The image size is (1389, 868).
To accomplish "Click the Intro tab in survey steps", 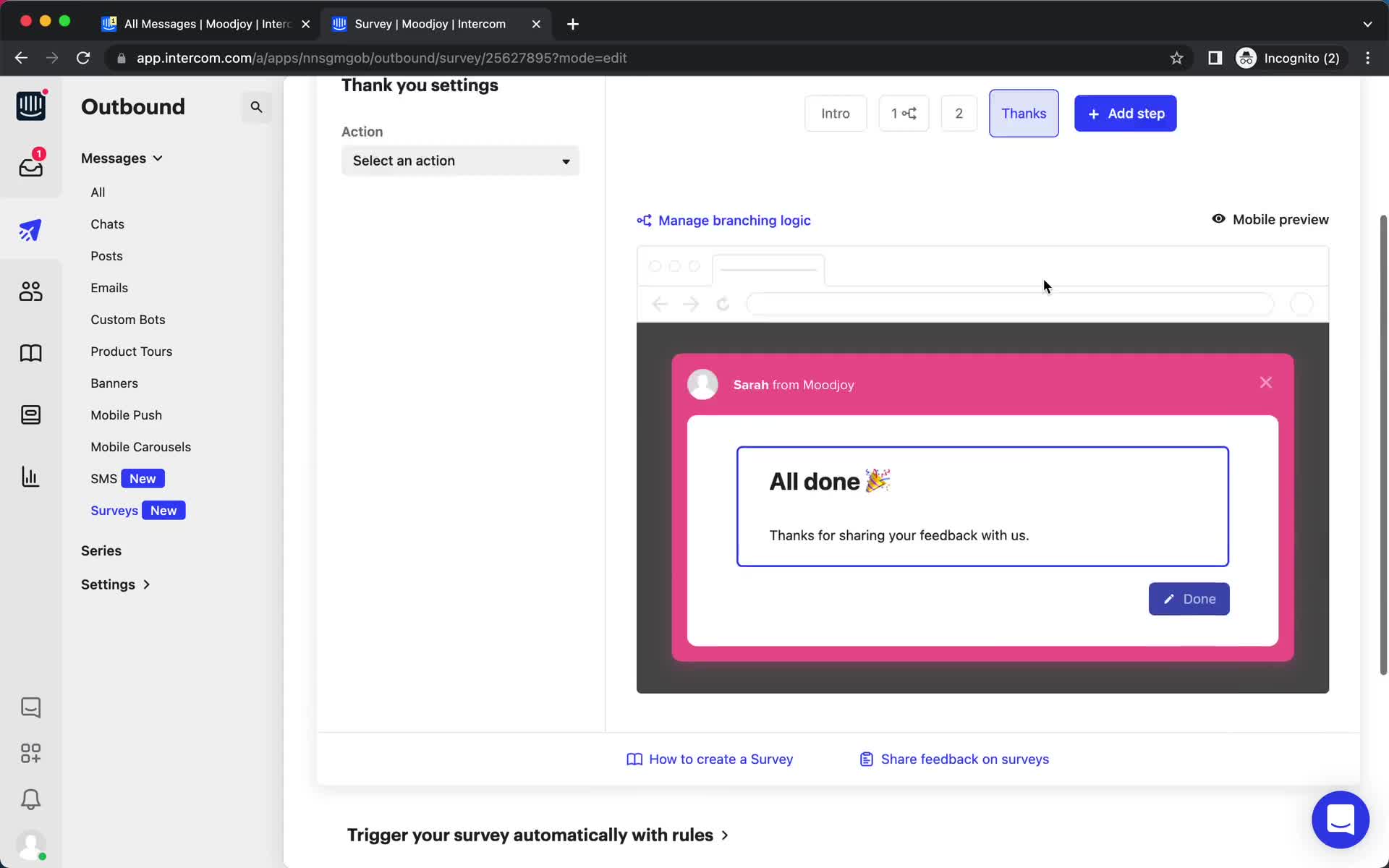I will click(835, 113).
